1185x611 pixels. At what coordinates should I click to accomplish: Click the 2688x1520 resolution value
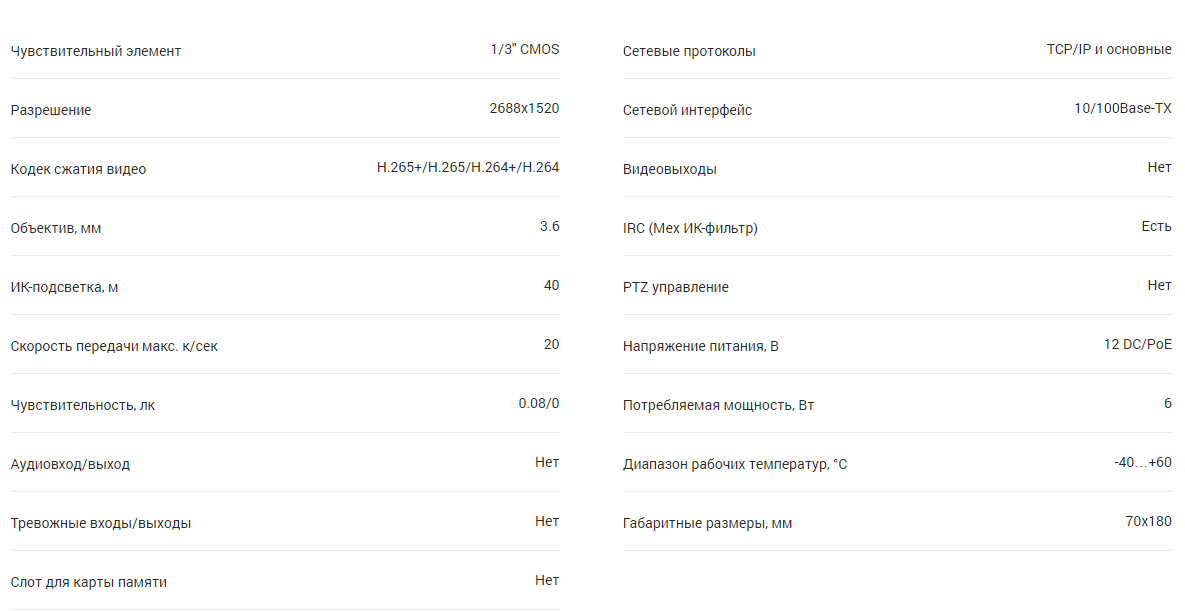coord(524,109)
